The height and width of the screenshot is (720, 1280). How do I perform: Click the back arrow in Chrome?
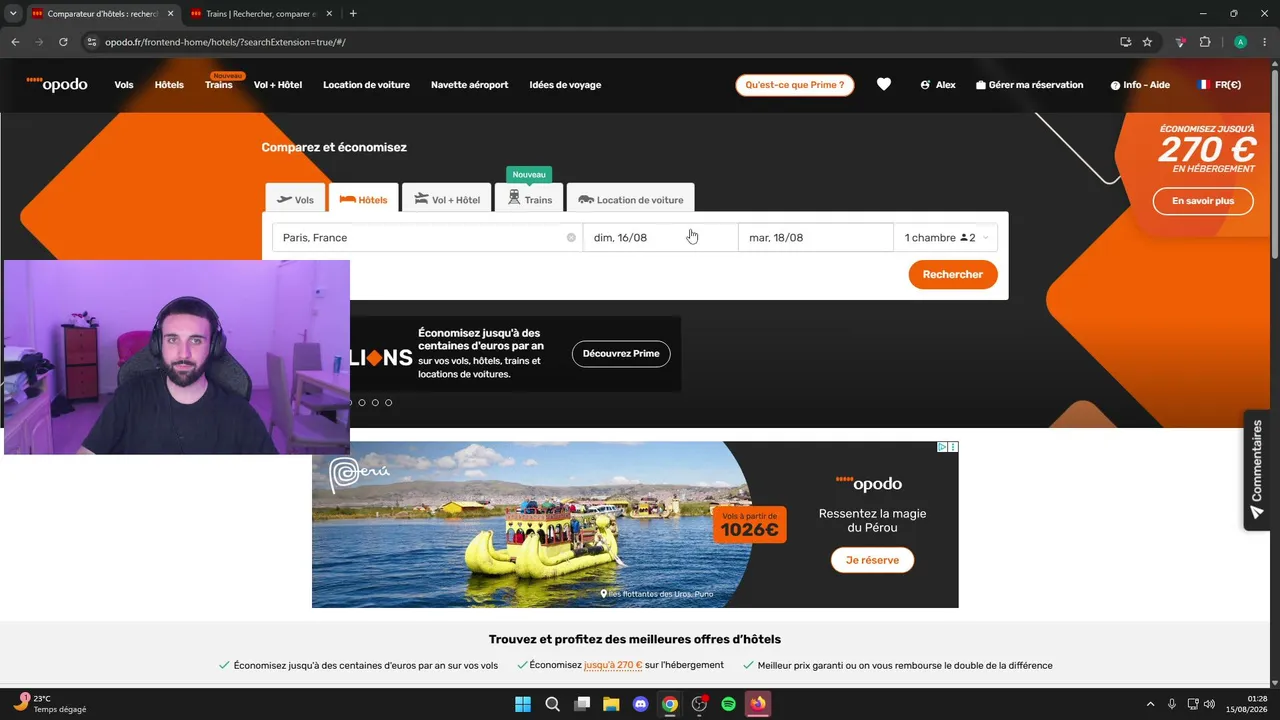(x=15, y=42)
